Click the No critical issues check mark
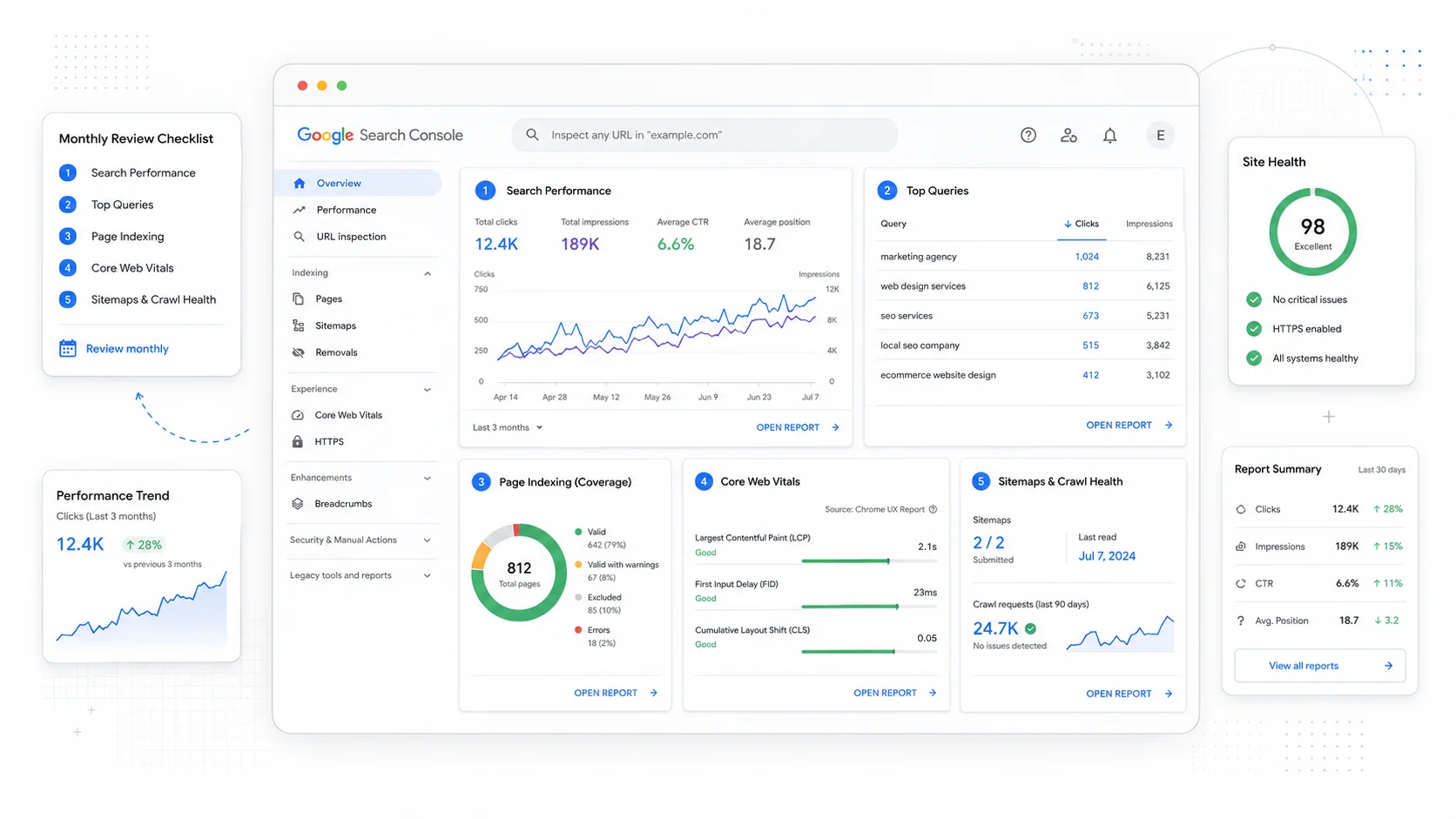Image resolution: width=1456 pixels, height=819 pixels. tap(1254, 299)
